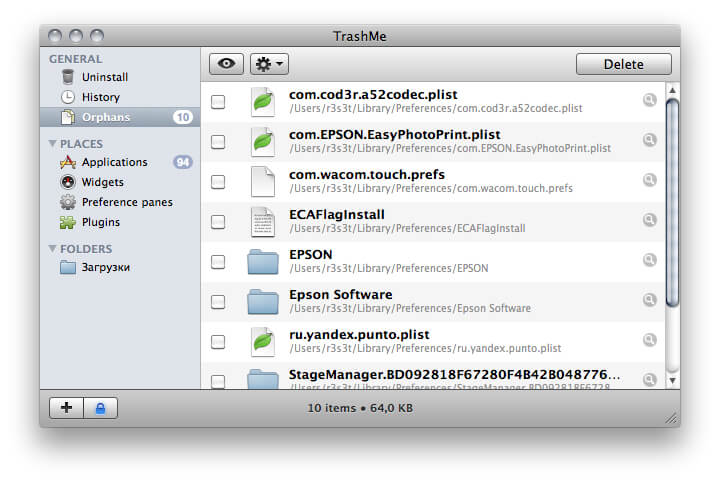This screenshot has width=720, height=482.
Task: Click the History clock icon
Action: click(68, 97)
